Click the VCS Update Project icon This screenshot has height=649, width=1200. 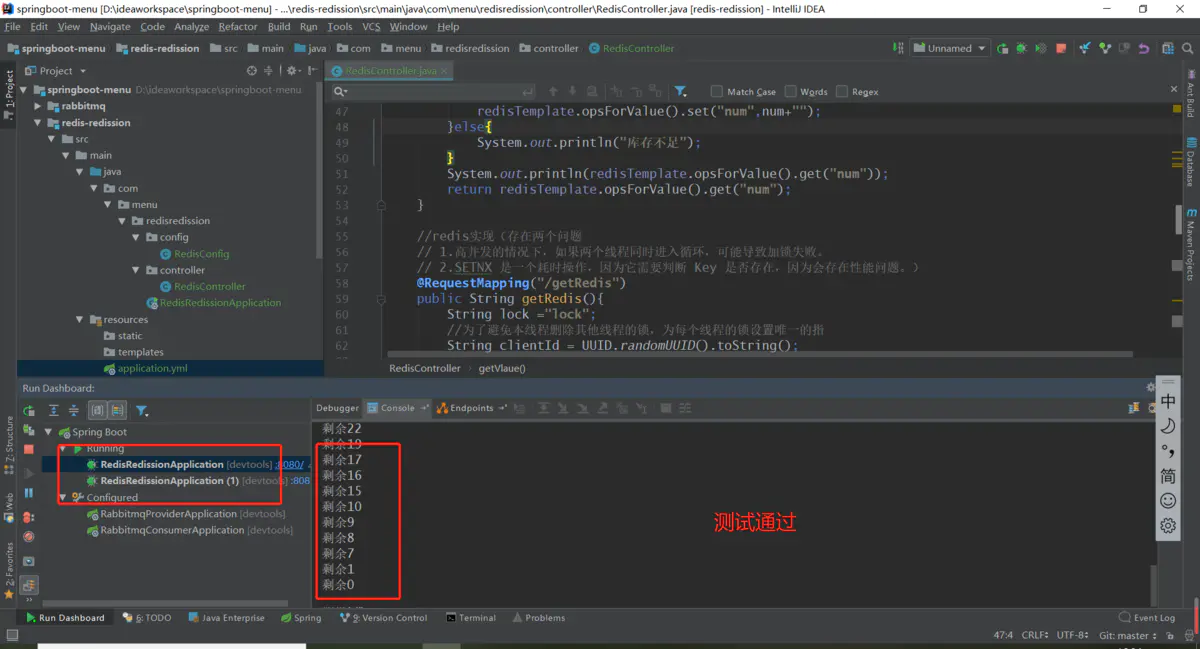click(x=1085, y=48)
